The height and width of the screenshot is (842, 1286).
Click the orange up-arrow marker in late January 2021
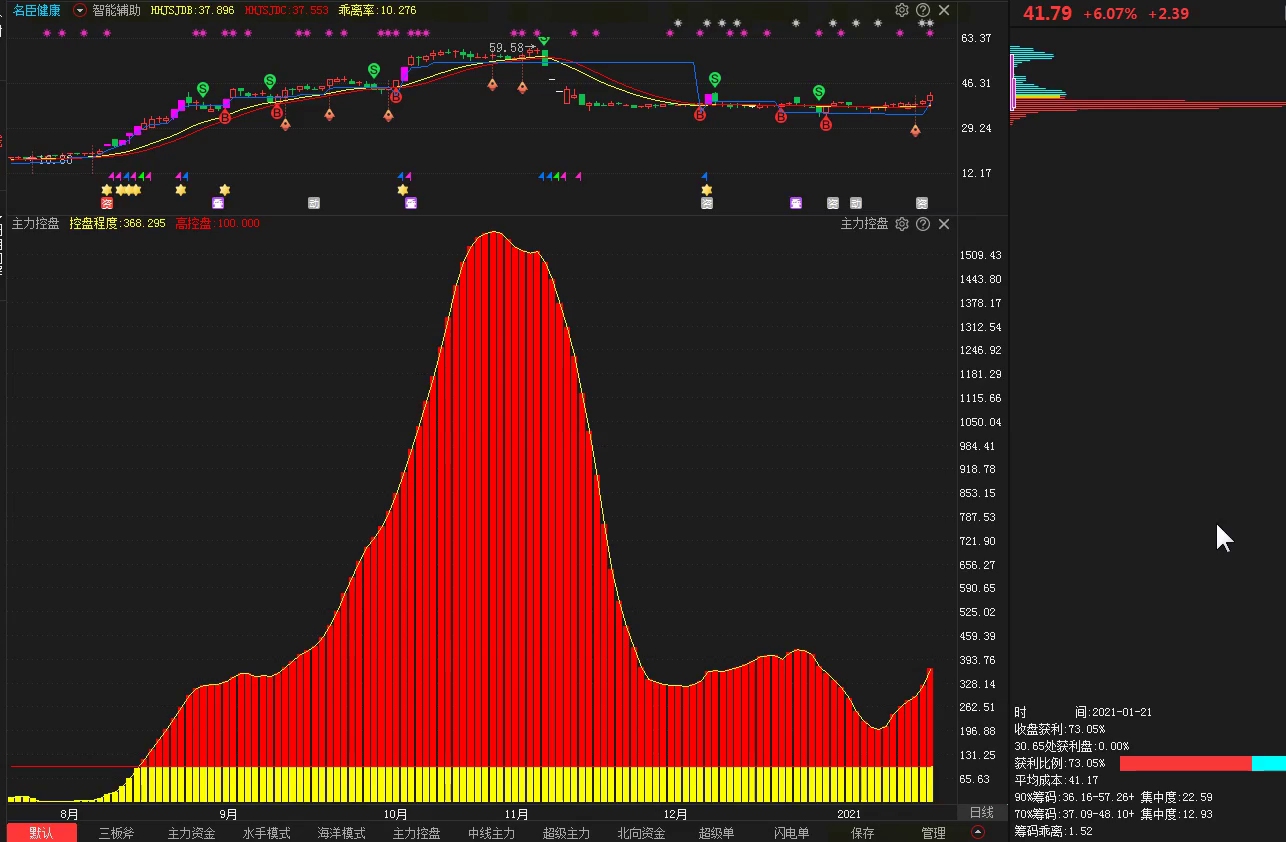tap(915, 130)
